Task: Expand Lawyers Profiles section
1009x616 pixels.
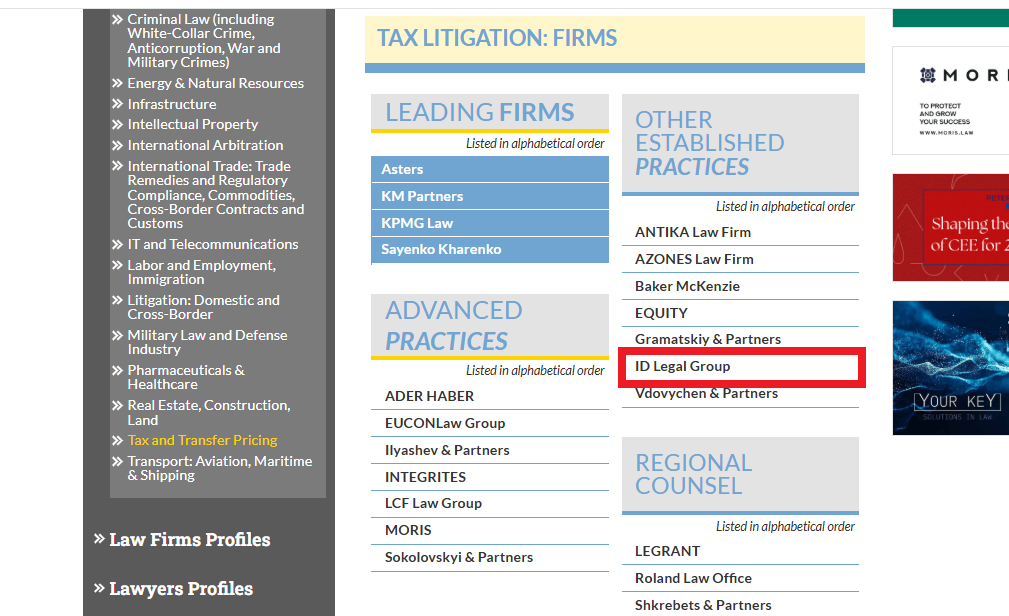Action: click(181, 588)
